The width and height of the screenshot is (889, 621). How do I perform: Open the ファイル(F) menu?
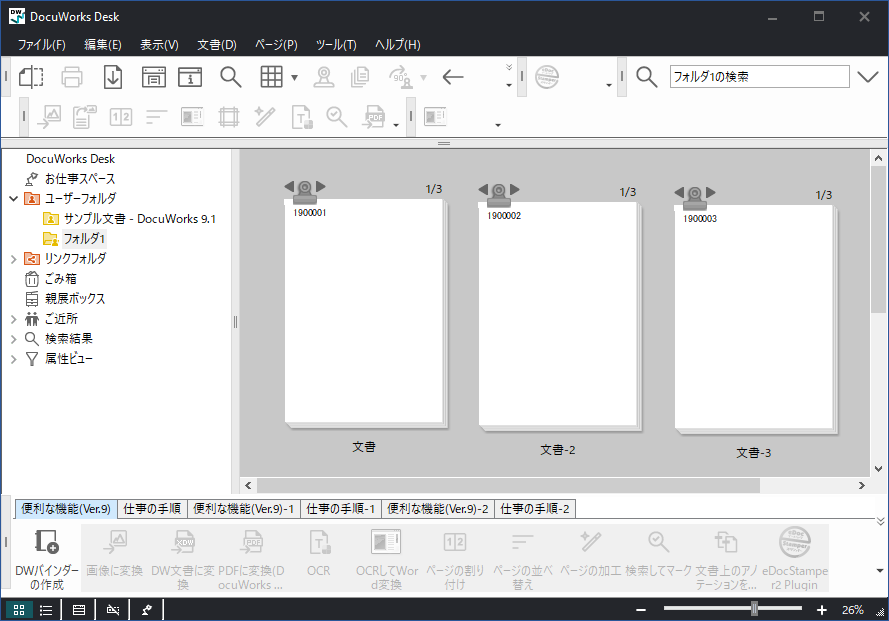pyautogui.click(x=41, y=44)
